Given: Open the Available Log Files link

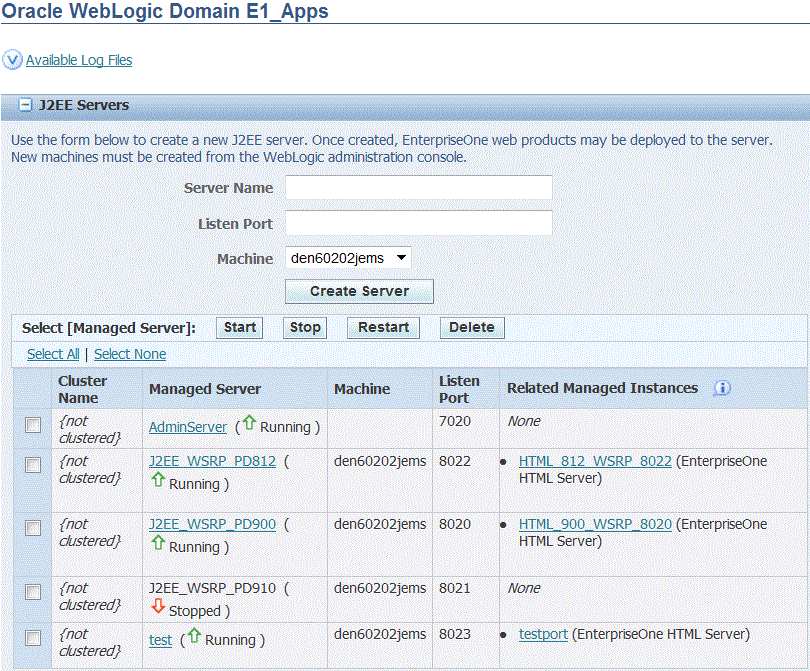Looking at the screenshot, I should click(79, 60).
